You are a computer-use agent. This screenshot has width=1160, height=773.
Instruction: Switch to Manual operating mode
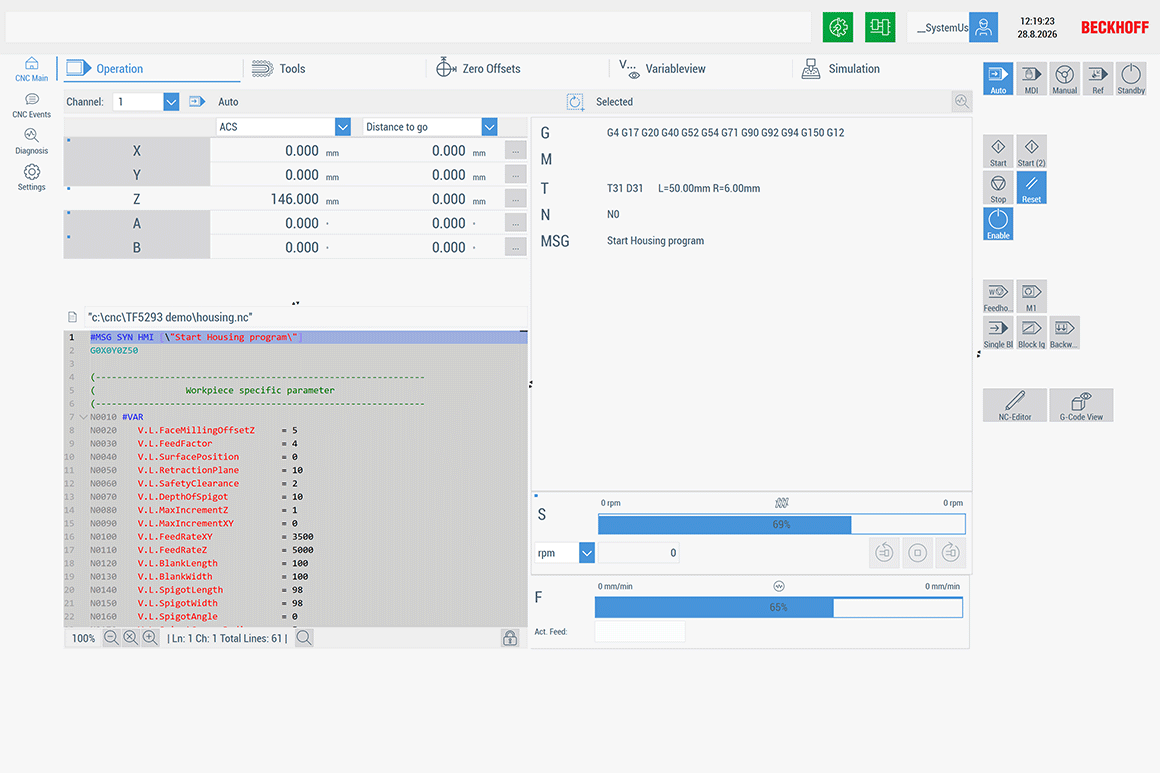1065,78
